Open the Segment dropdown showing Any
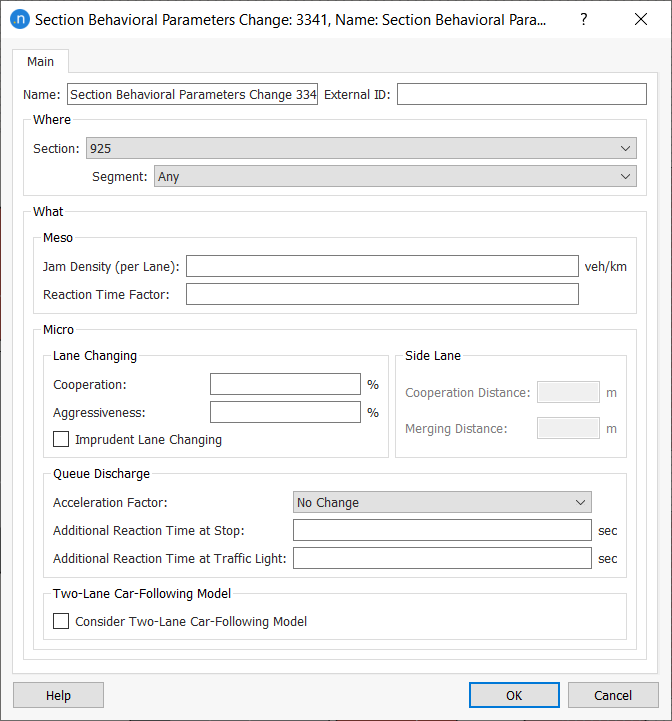This screenshot has width=672, height=721. pyautogui.click(x=395, y=177)
